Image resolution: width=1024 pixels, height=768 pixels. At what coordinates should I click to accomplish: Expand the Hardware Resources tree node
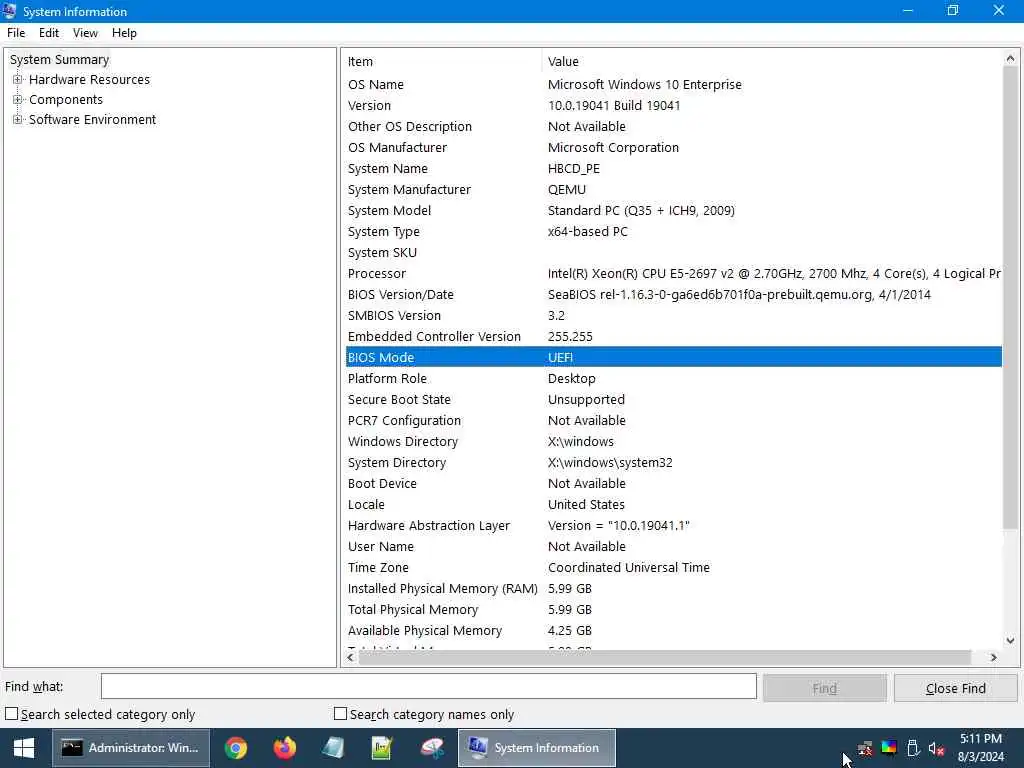click(18, 80)
